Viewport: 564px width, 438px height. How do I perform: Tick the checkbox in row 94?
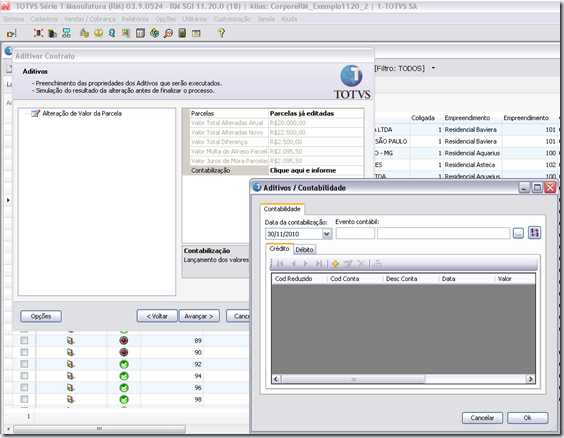24,376
